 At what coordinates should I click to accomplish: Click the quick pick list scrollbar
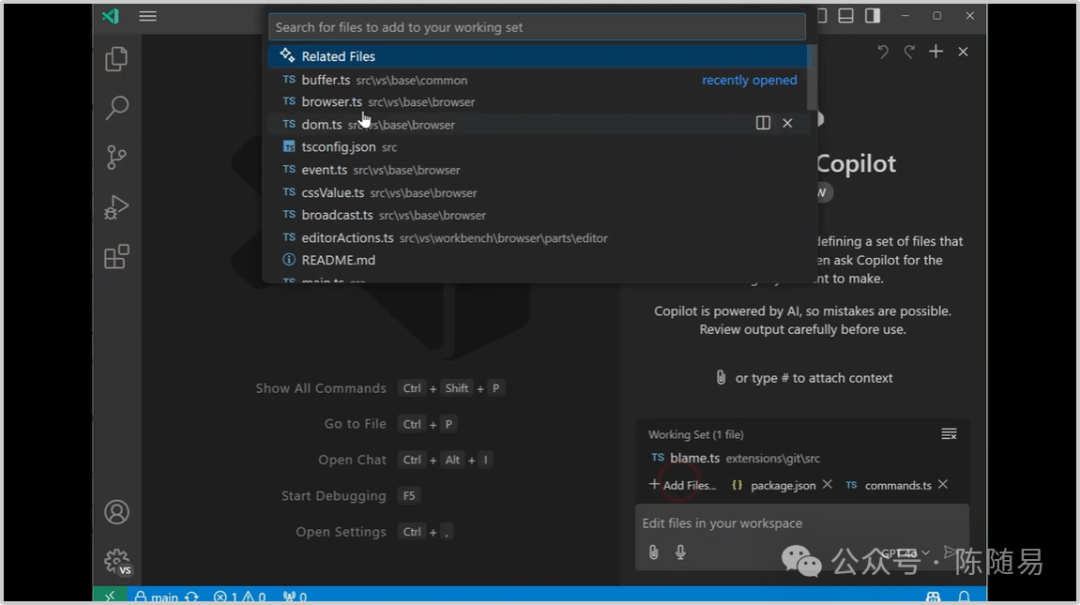click(811, 77)
